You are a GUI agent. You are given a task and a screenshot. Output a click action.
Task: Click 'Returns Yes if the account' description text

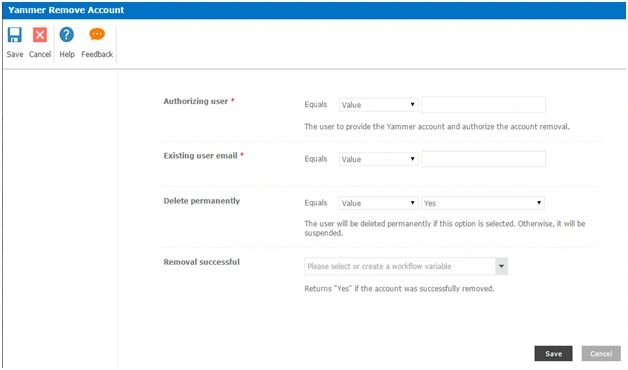click(x=399, y=289)
